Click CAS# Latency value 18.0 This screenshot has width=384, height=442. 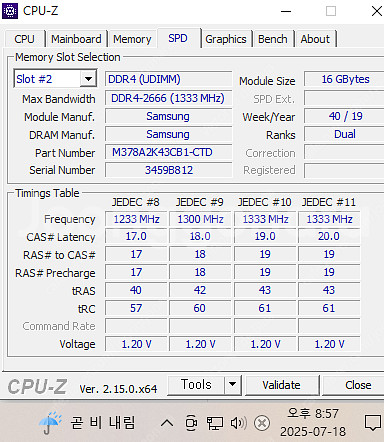coord(200,236)
